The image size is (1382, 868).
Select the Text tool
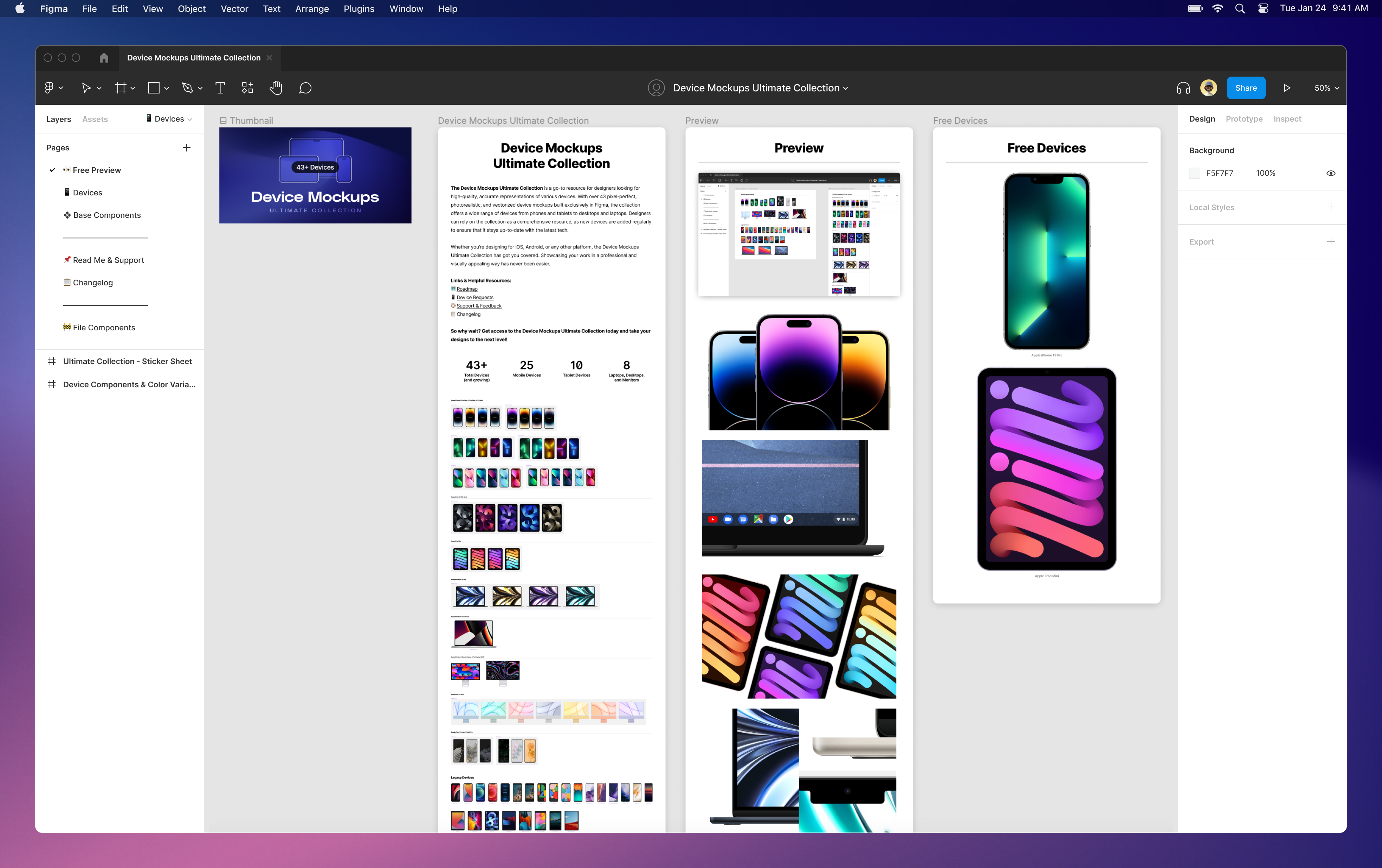(220, 88)
